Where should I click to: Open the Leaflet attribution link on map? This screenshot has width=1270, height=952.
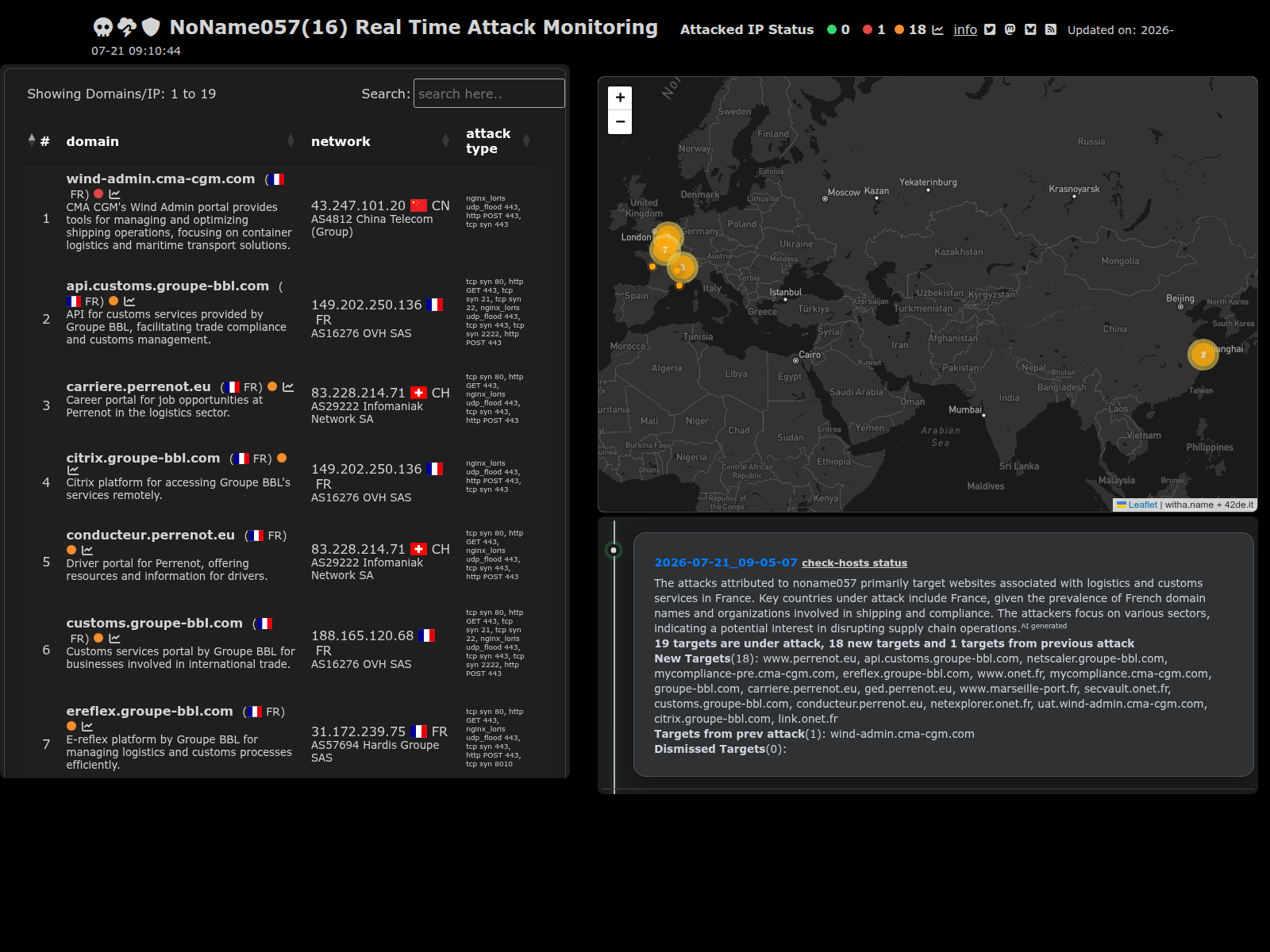point(1143,505)
